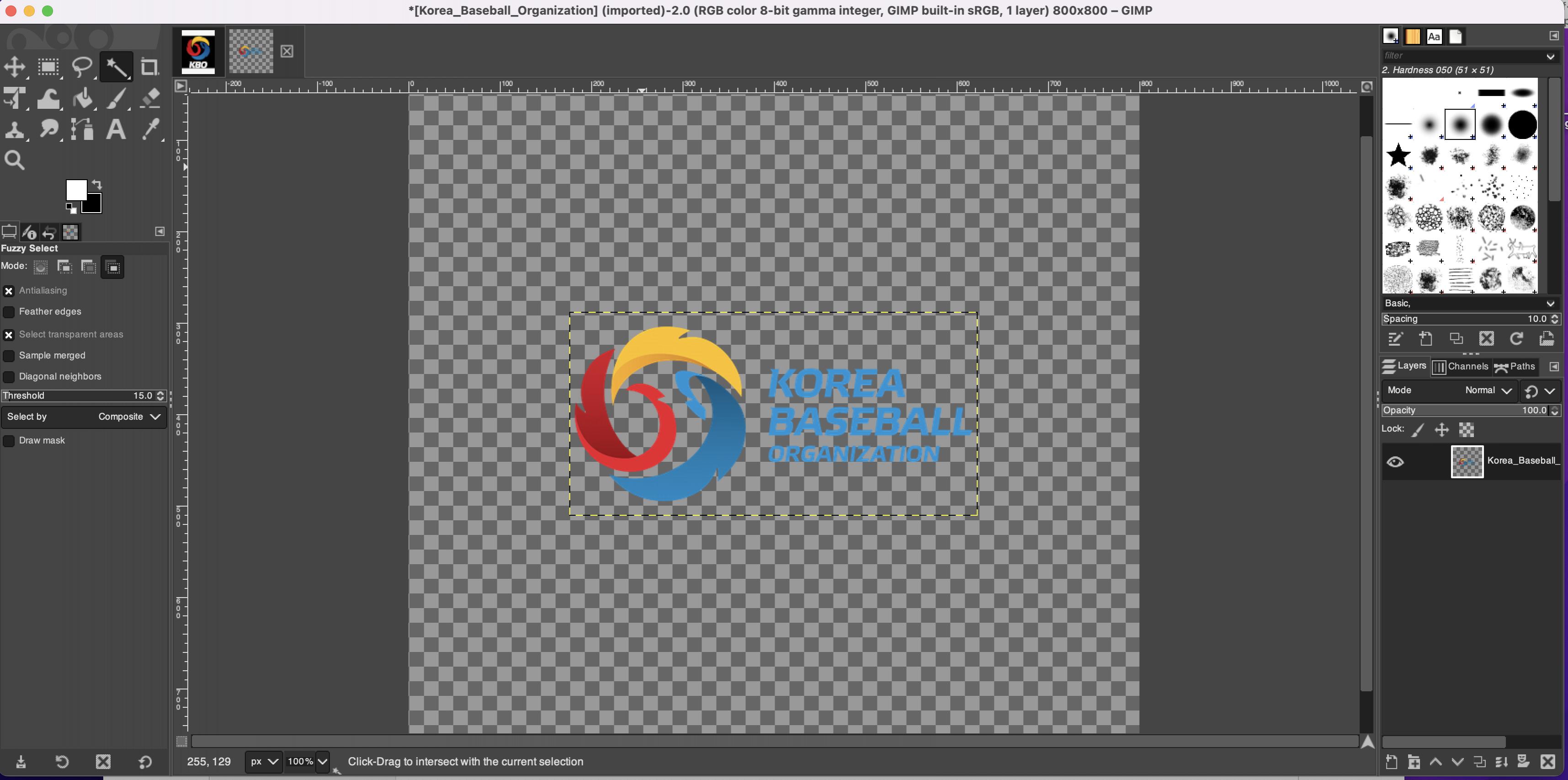Open the Select by Composite dropdown
Screen dimensions: 1568x780
[x=84, y=417]
